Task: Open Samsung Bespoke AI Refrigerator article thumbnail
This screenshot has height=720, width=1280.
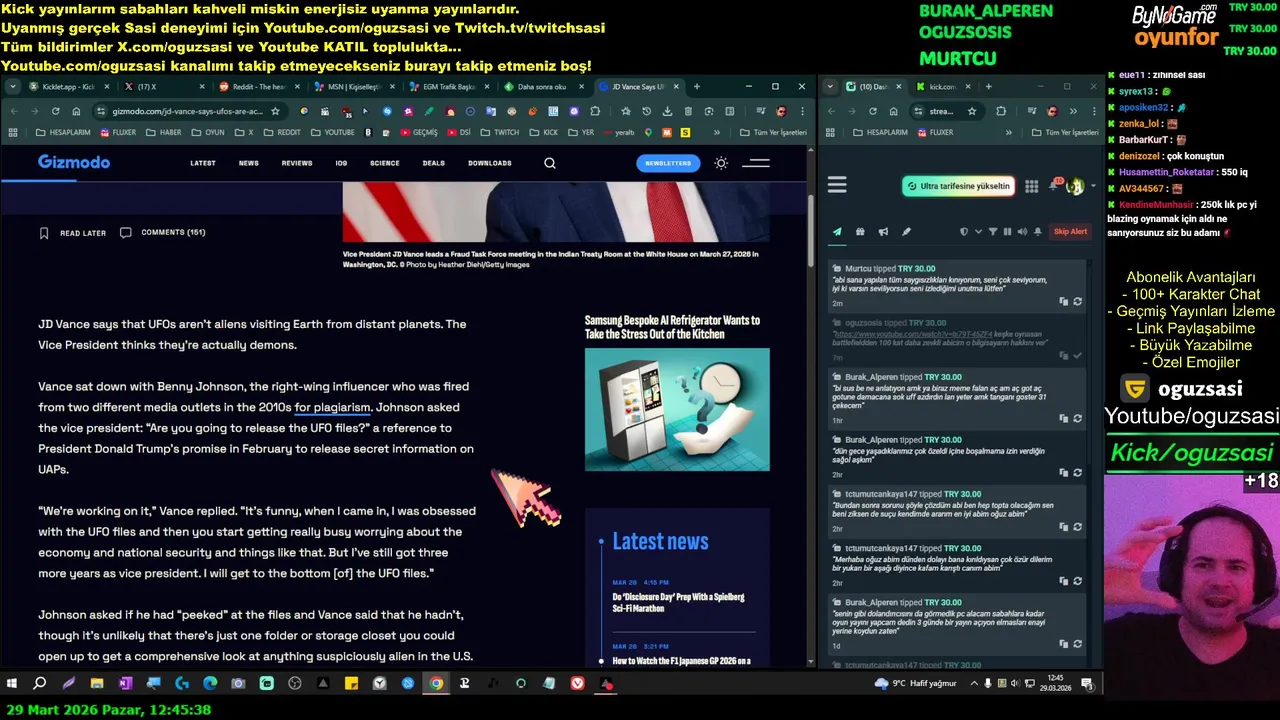Action: (x=677, y=409)
